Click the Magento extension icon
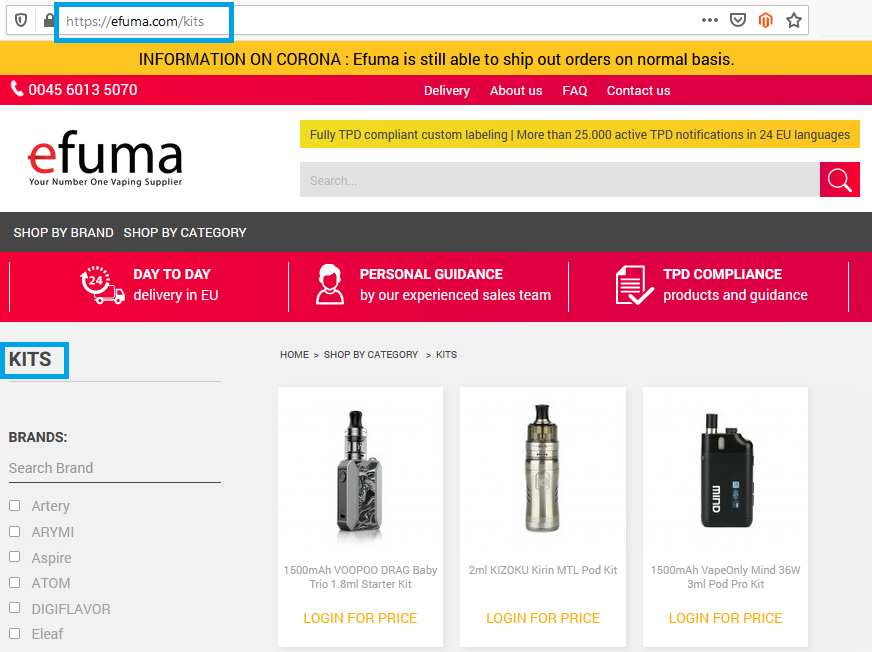Screen dimensions: 872x652 [x=766, y=20]
